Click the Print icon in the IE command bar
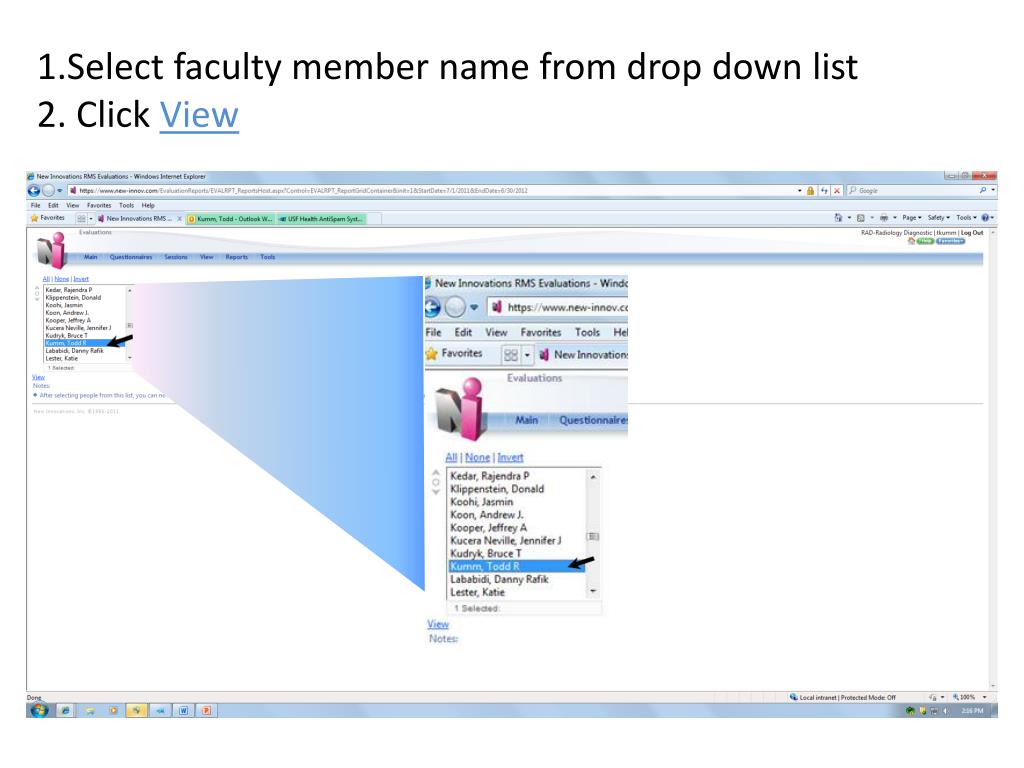 pos(884,217)
